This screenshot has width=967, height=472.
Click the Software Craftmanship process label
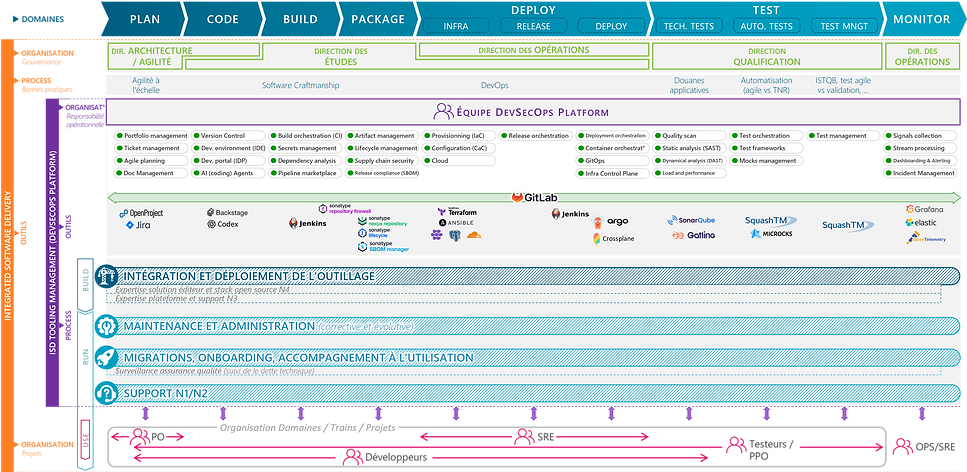(300, 85)
